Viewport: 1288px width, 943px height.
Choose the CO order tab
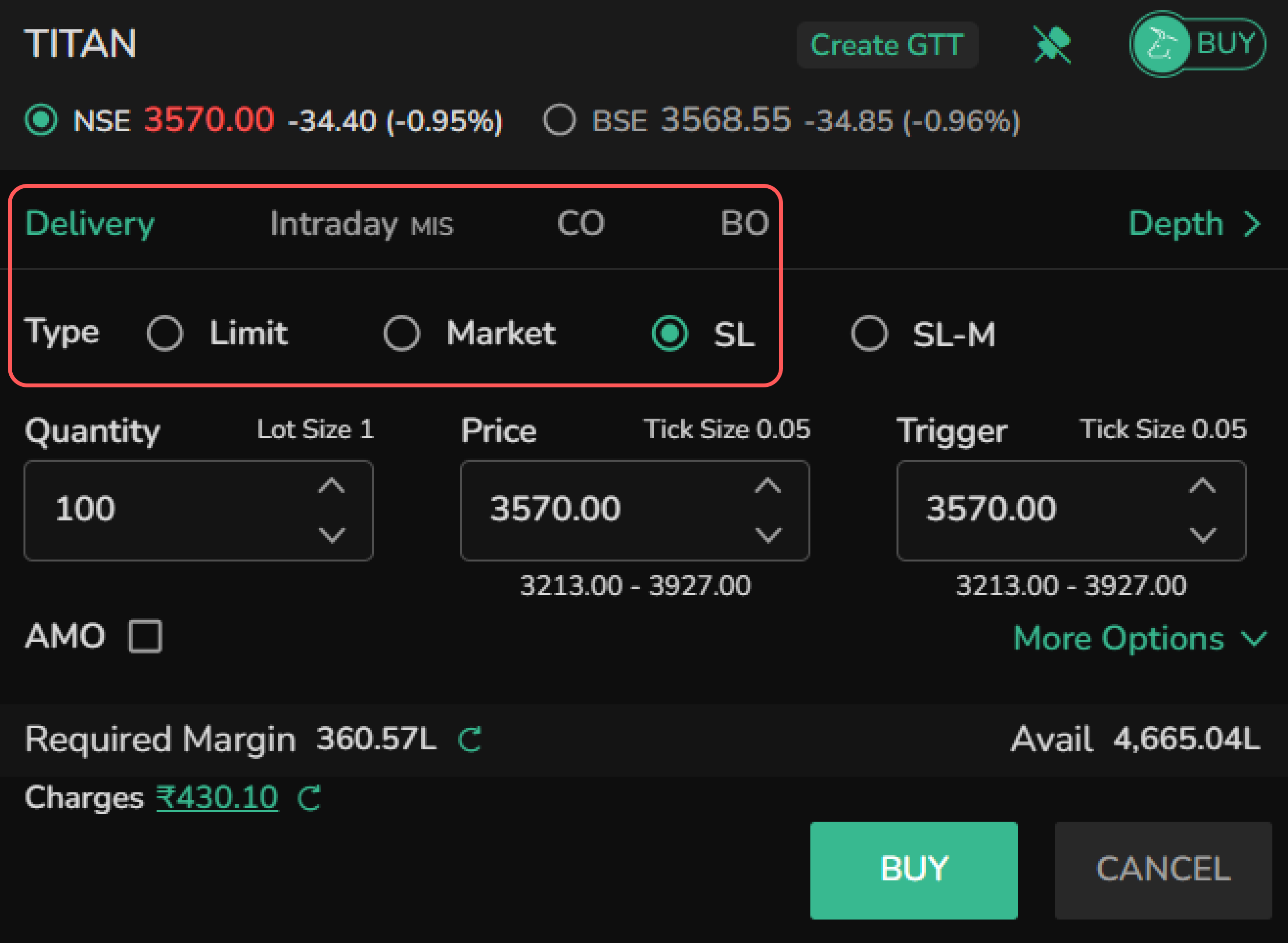[x=580, y=223]
